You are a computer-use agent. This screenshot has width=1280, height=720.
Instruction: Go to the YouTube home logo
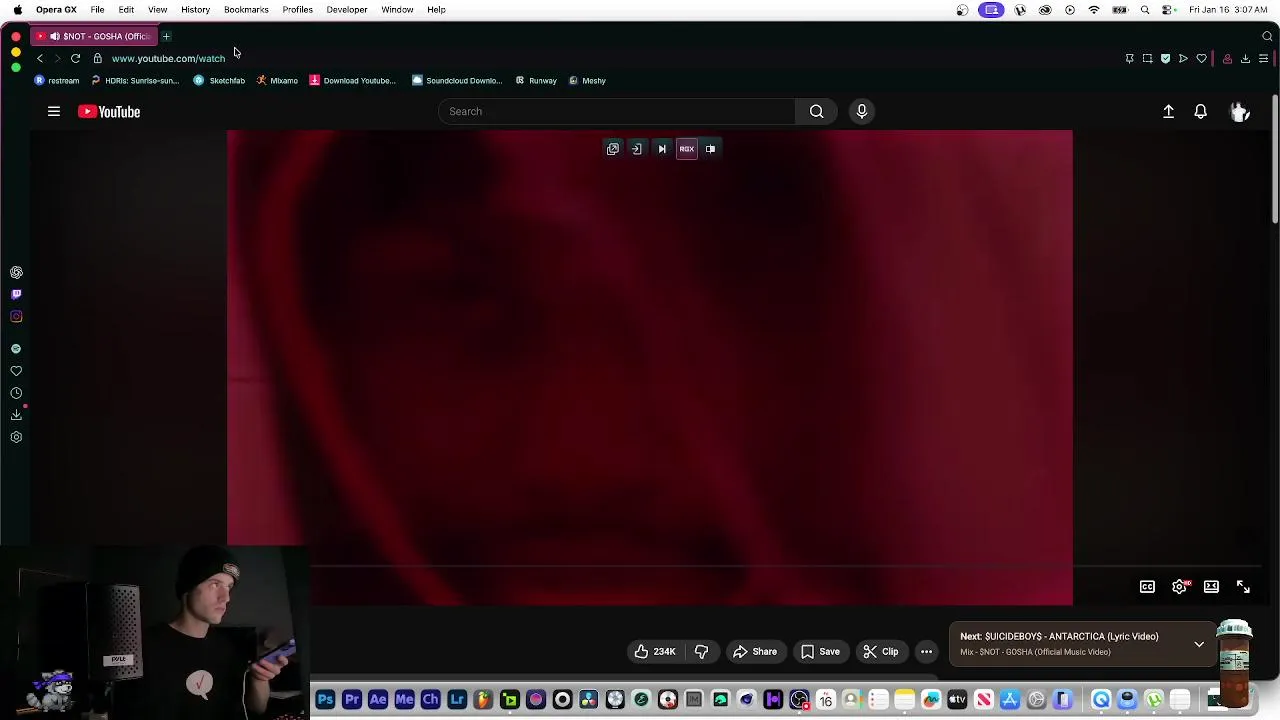pos(109,112)
